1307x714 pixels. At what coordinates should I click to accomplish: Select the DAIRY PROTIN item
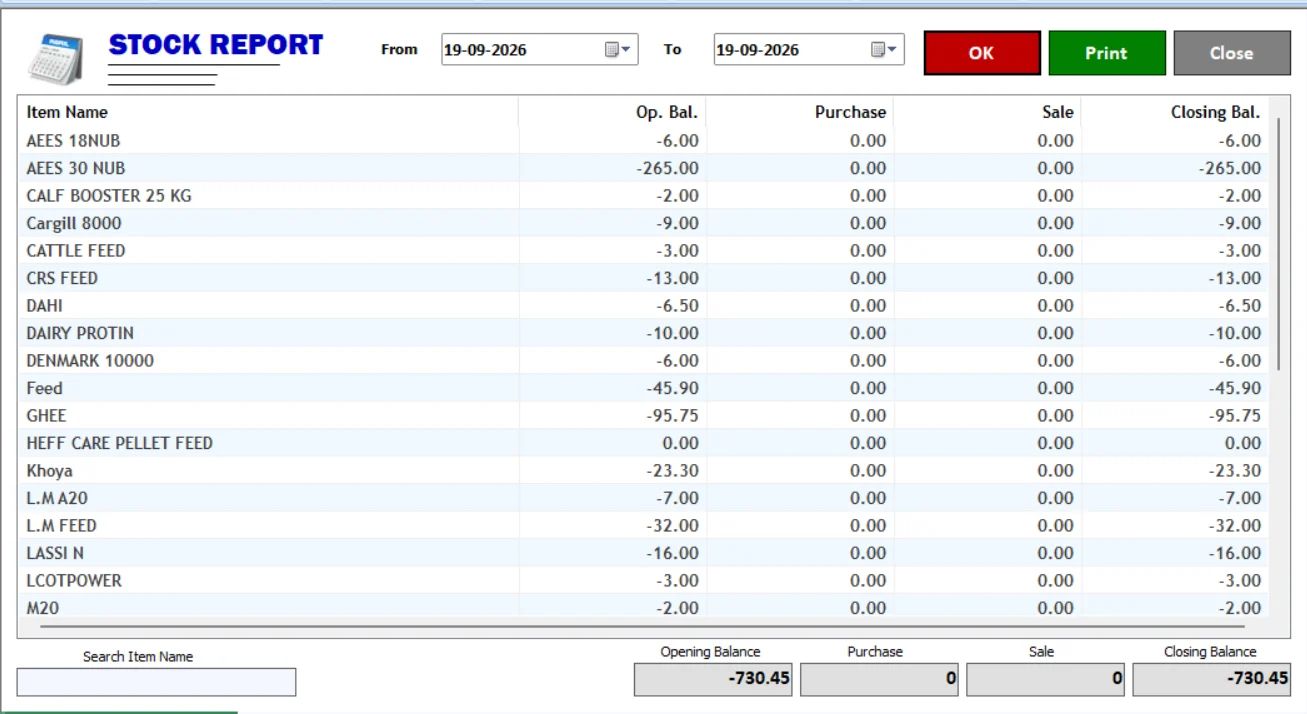point(643,333)
